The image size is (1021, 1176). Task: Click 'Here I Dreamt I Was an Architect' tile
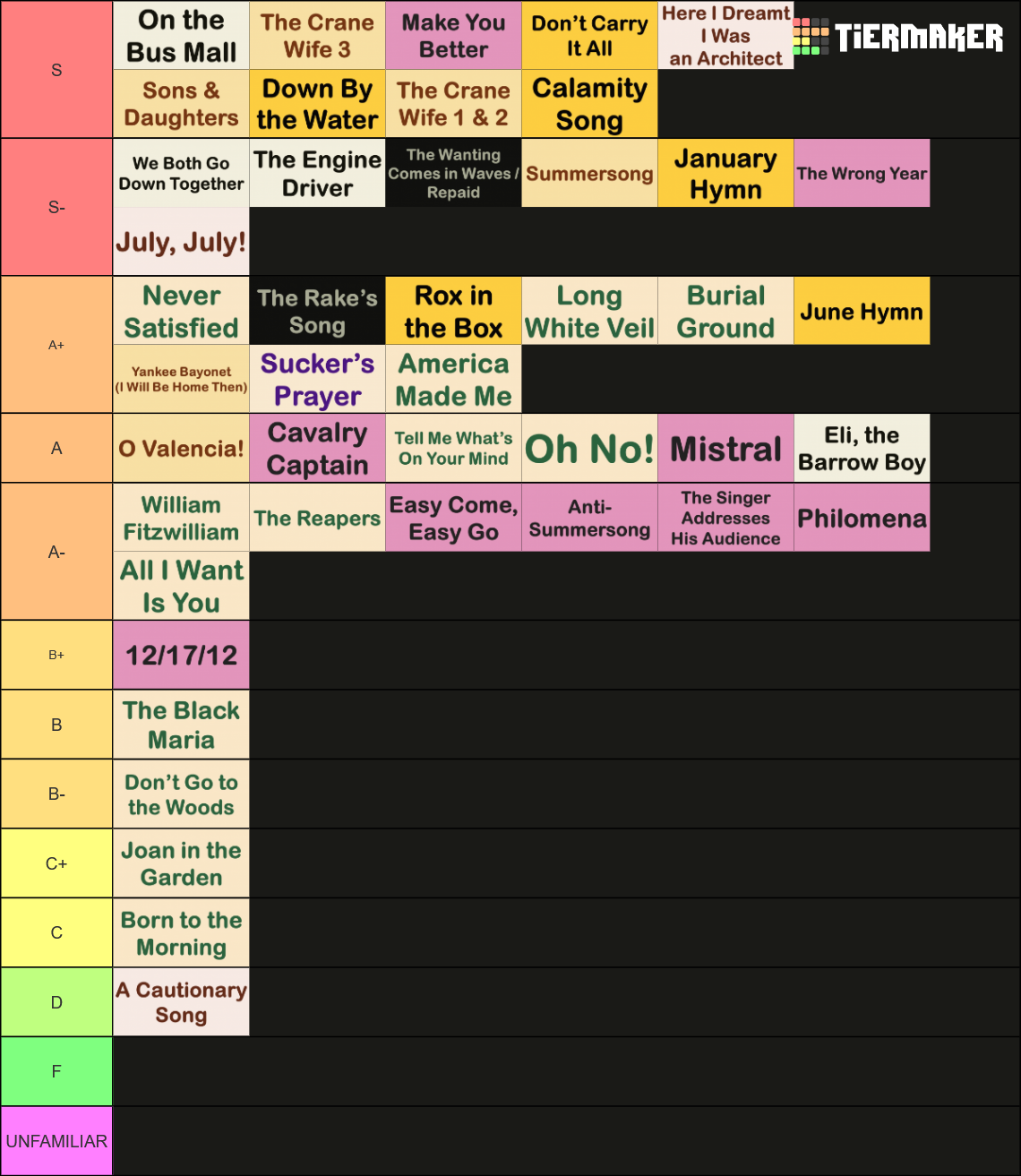point(726,36)
